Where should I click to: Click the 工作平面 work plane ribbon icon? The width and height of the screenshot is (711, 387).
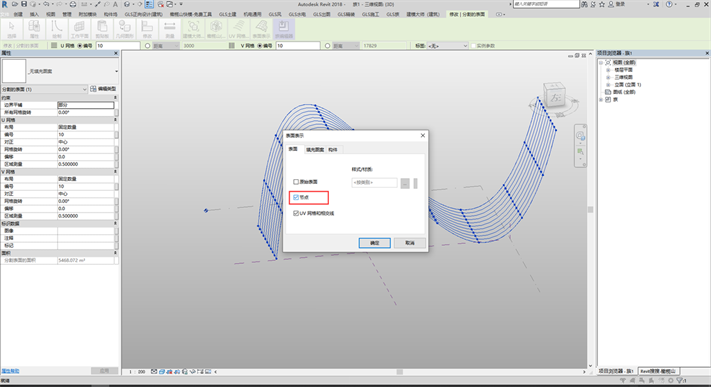point(79,29)
